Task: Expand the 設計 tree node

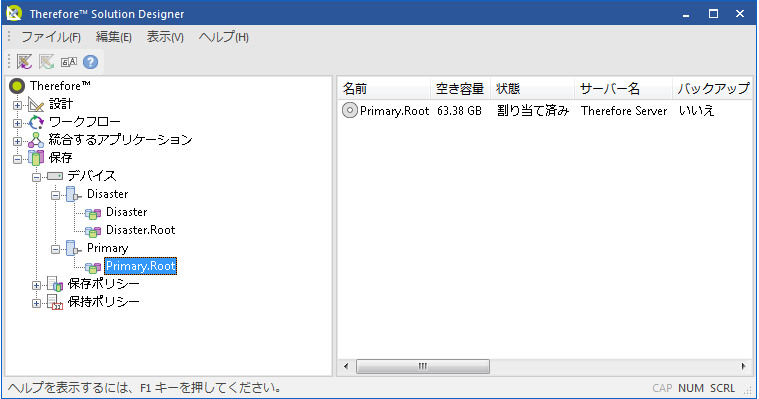Action: (17, 105)
